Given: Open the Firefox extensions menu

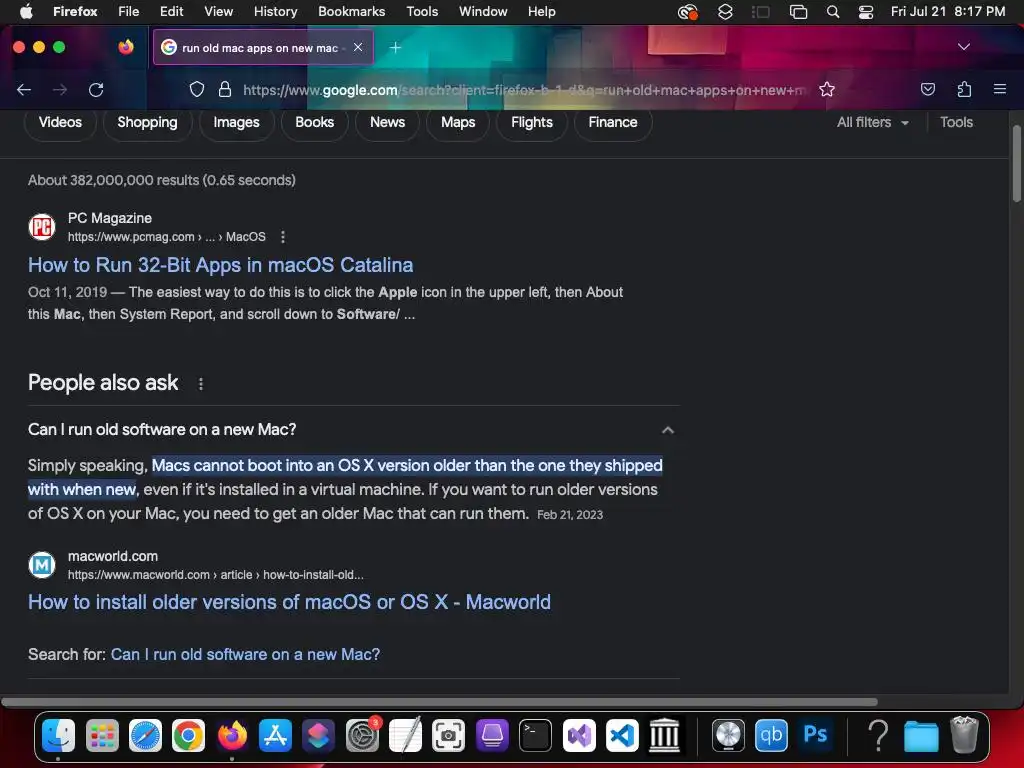Looking at the screenshot, I should point(964,89).
